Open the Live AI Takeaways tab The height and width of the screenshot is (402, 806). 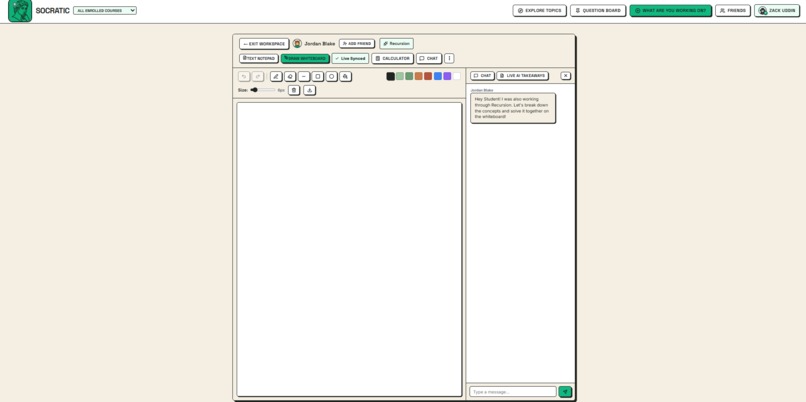coord(522,76)
